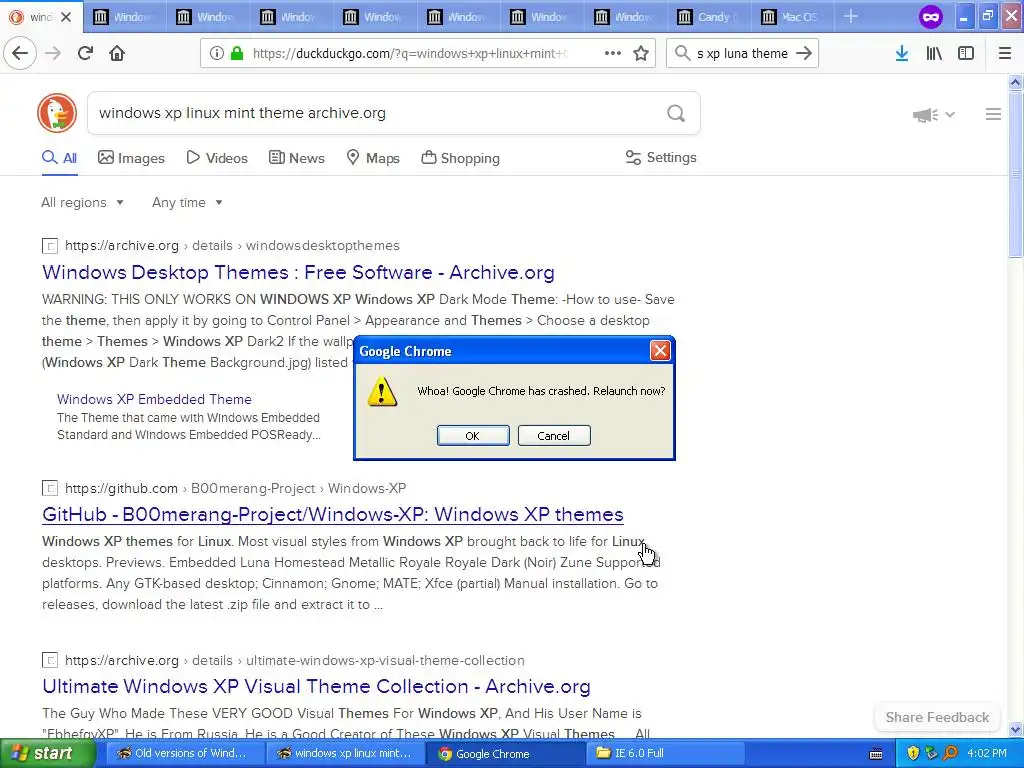Click the Share Feedback button
Viewport: 1024px width, 768px height.
pyautogui.click(x=937, y=717)
